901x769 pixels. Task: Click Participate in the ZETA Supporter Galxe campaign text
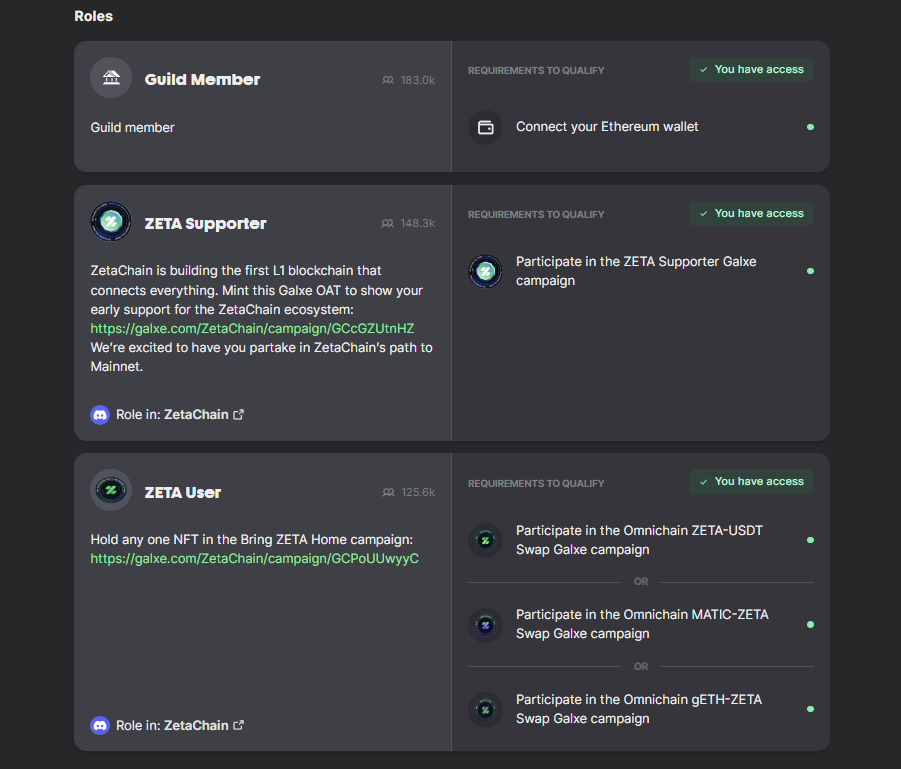[x=636, y=271]
